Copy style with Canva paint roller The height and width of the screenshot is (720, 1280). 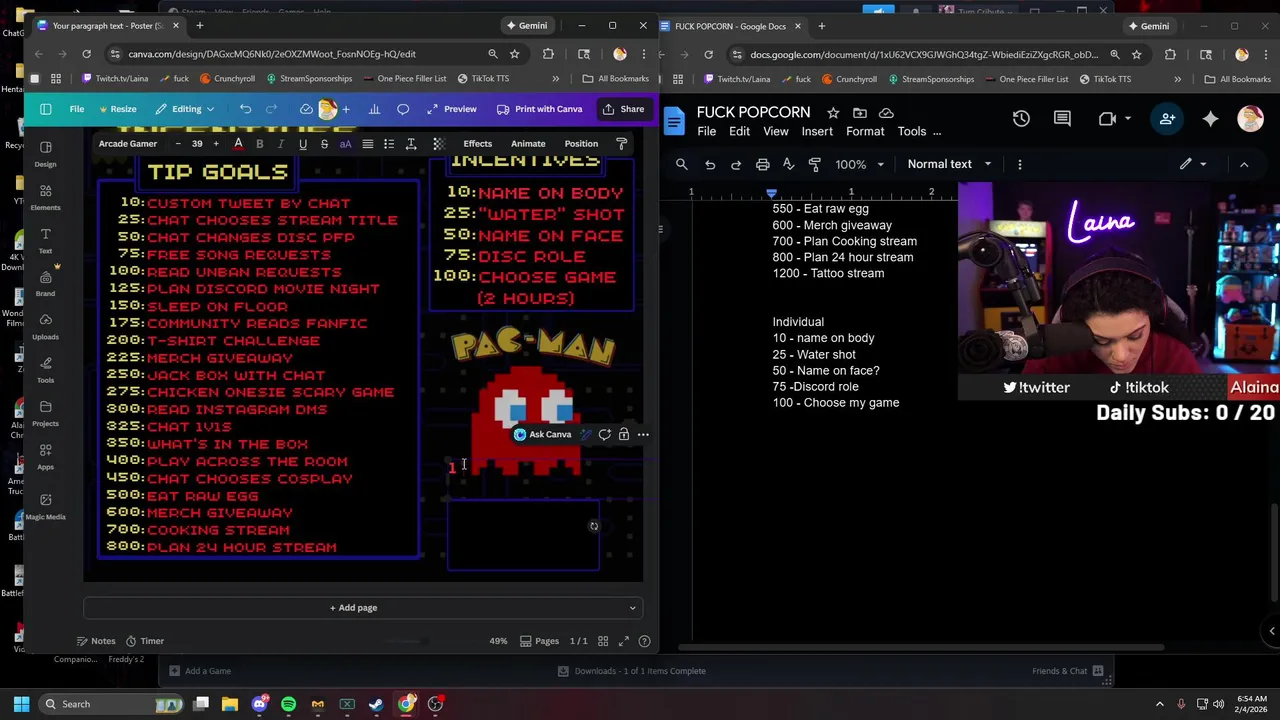pos(621,144)
